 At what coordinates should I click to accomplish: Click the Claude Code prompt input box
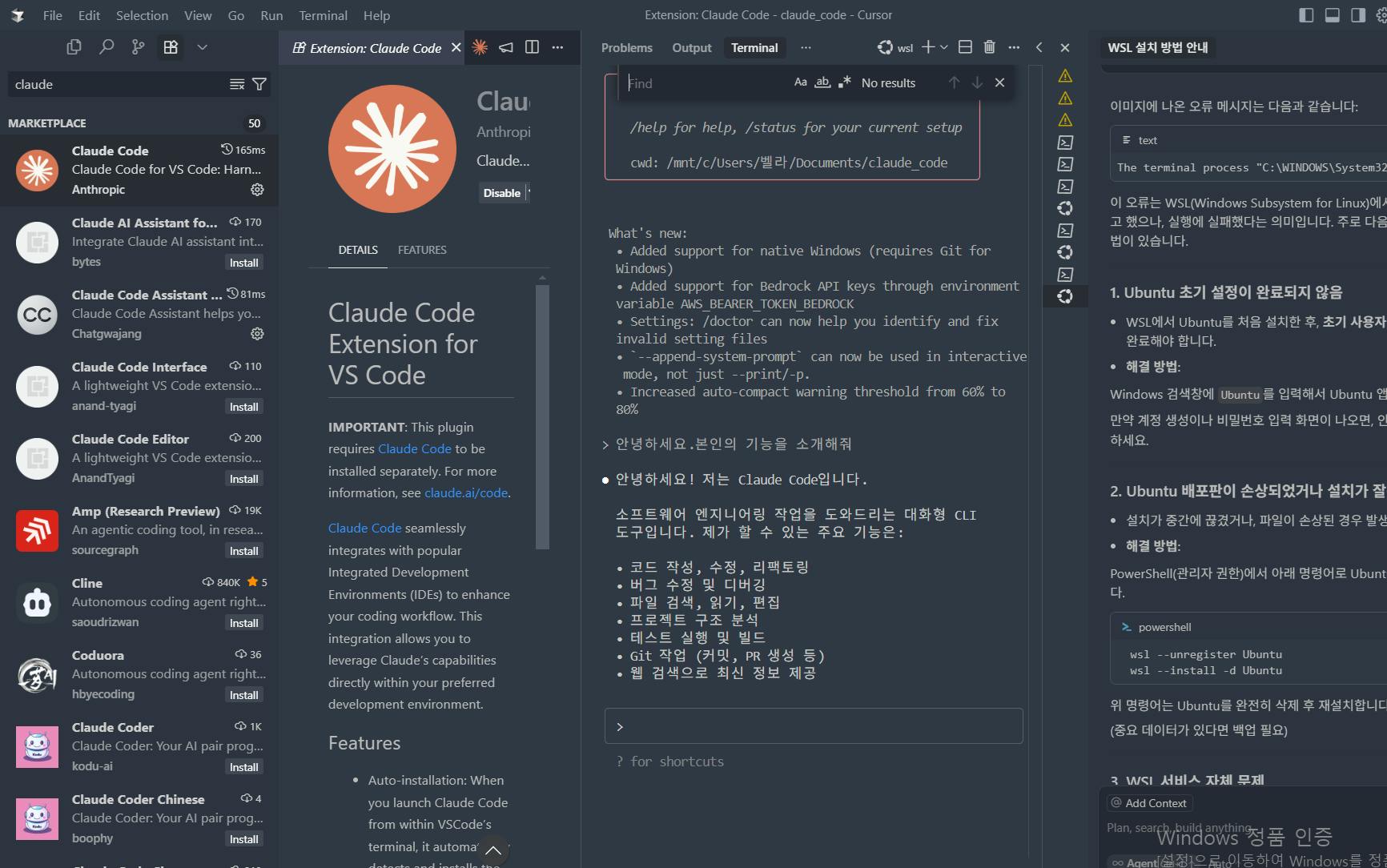pyautogui.click(x=814, y=726)
